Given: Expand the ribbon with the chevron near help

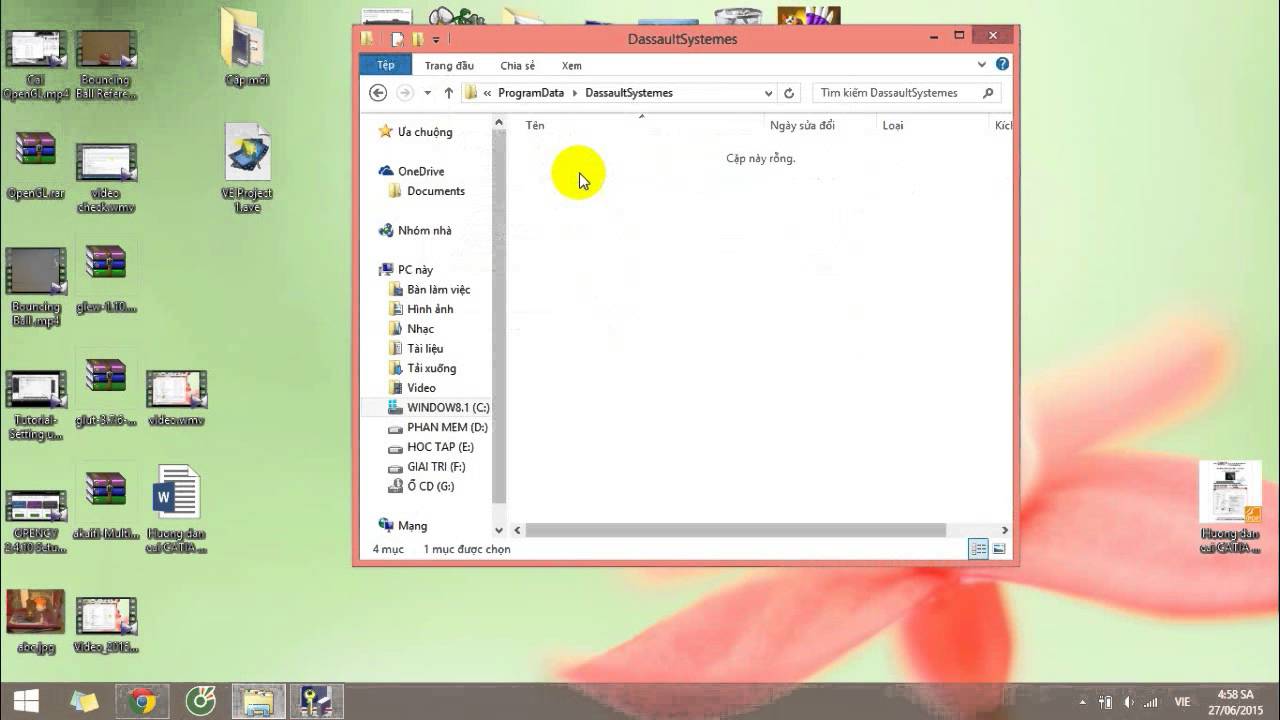Looking at the screenshot, I should tap(982, 64).
